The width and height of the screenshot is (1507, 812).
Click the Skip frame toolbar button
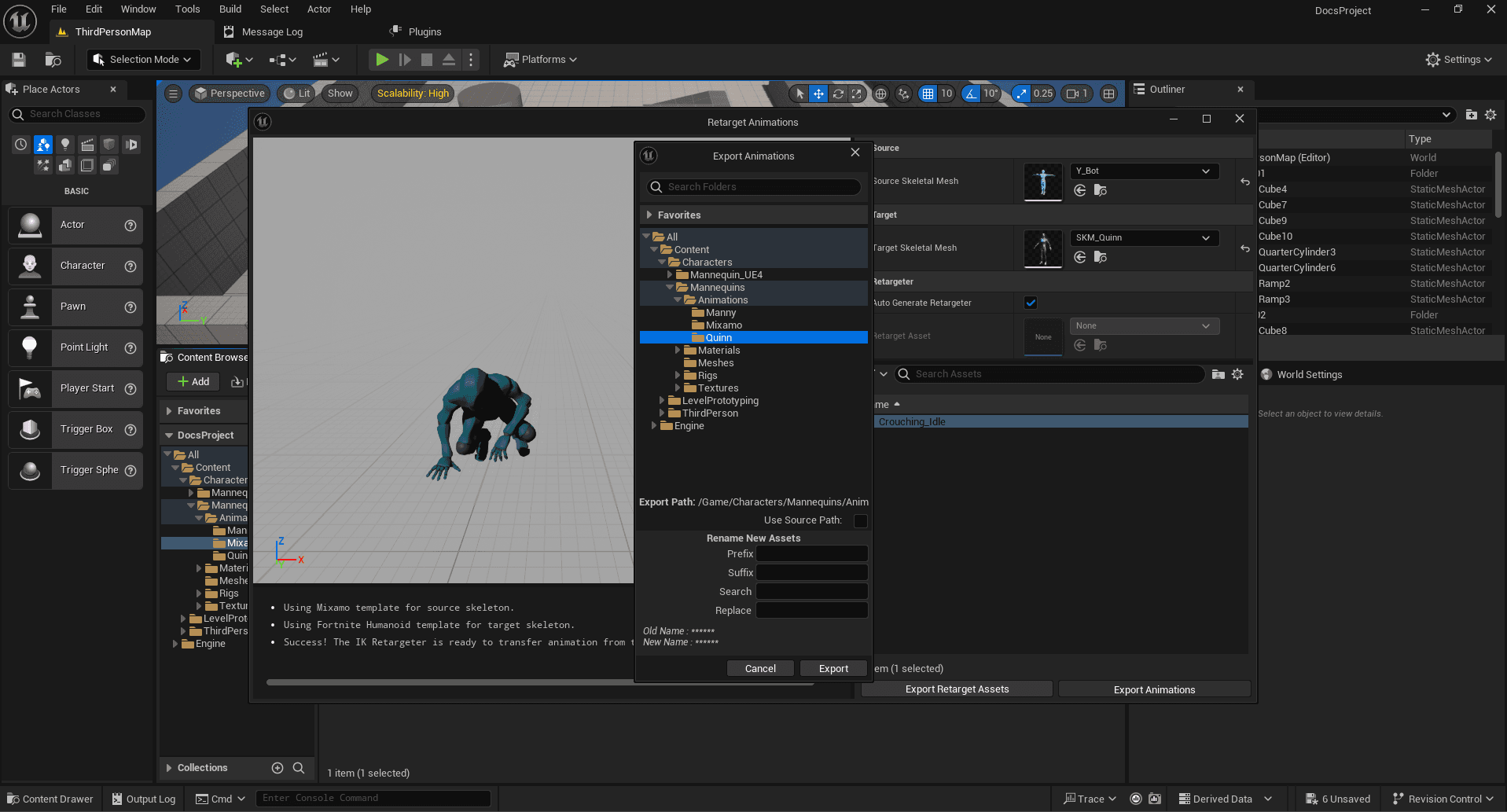[405, 60]
